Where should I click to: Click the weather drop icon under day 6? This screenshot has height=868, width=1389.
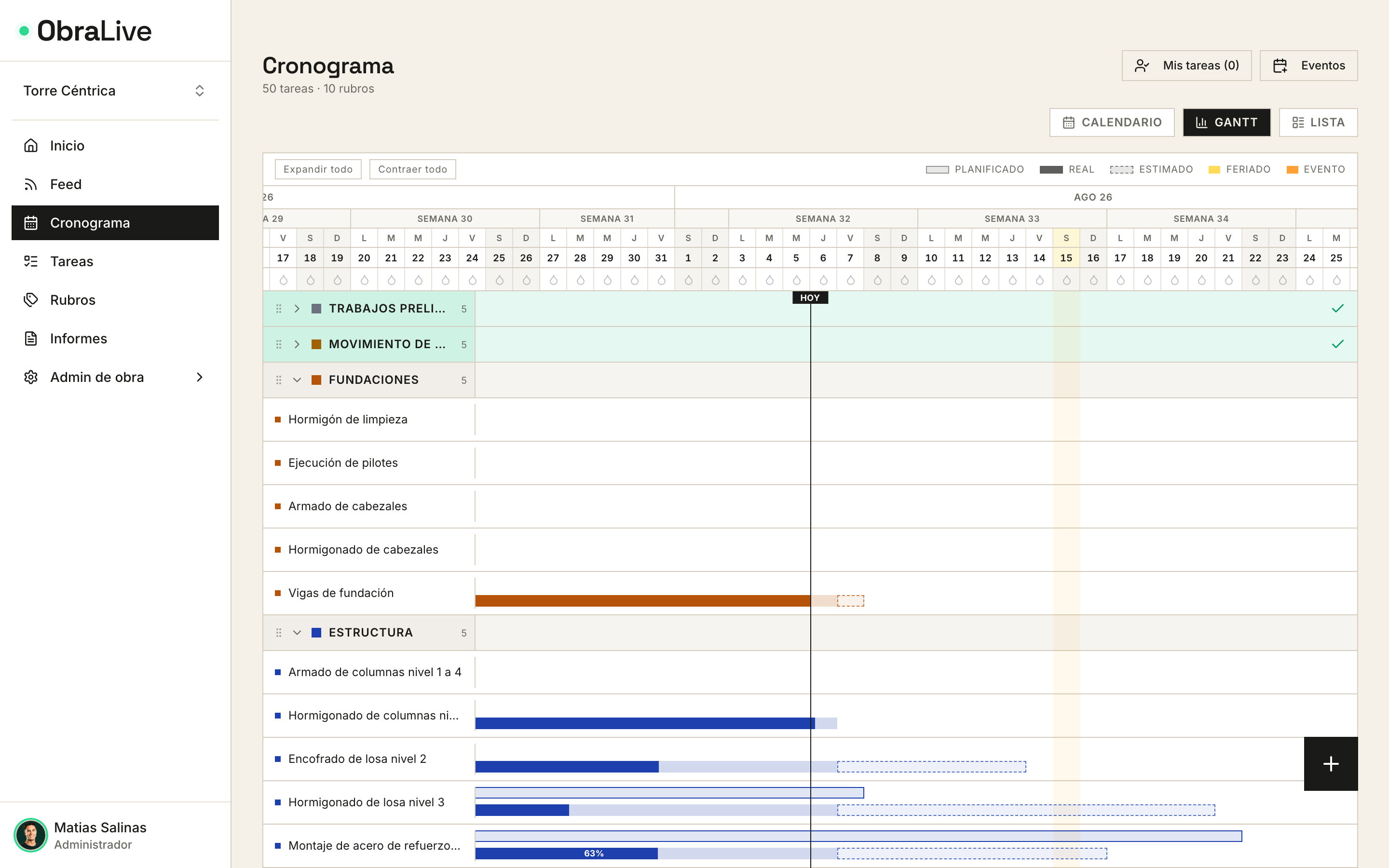coord(823,280)
